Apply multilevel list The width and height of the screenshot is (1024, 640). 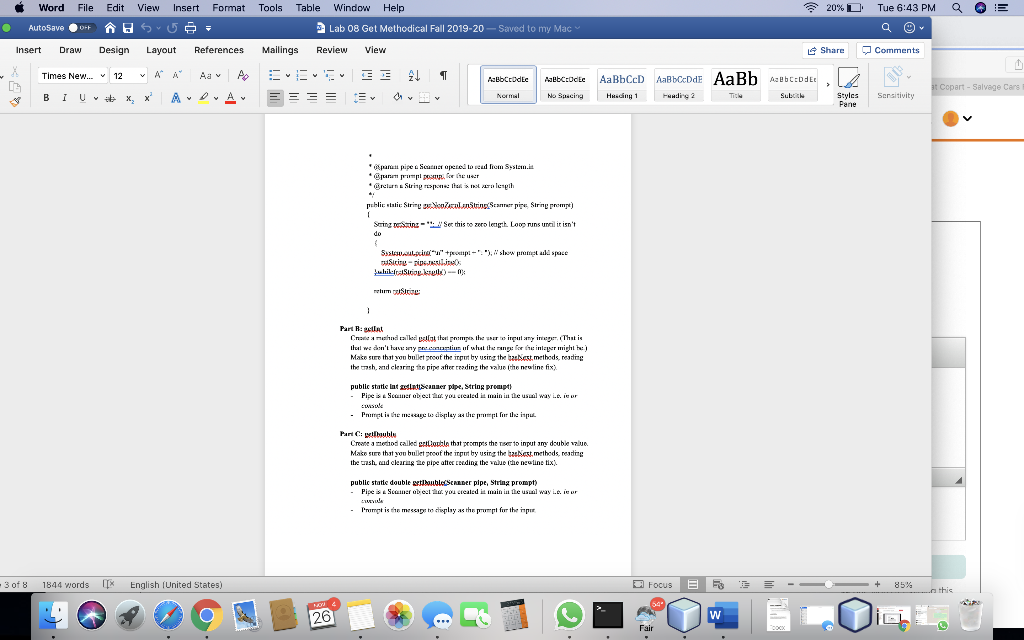(x=329, y=76)
